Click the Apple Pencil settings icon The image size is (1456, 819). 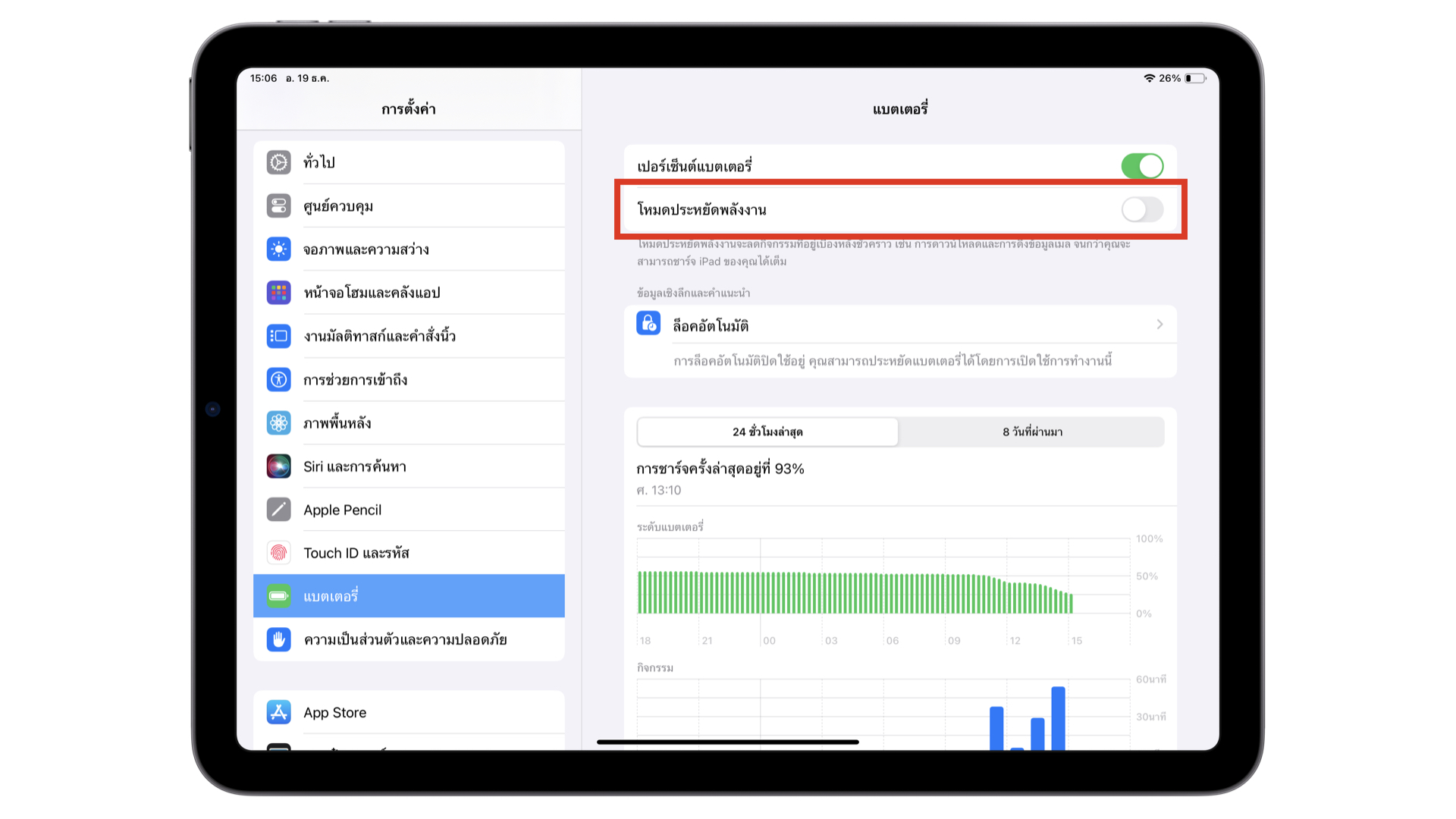(279, 510)
